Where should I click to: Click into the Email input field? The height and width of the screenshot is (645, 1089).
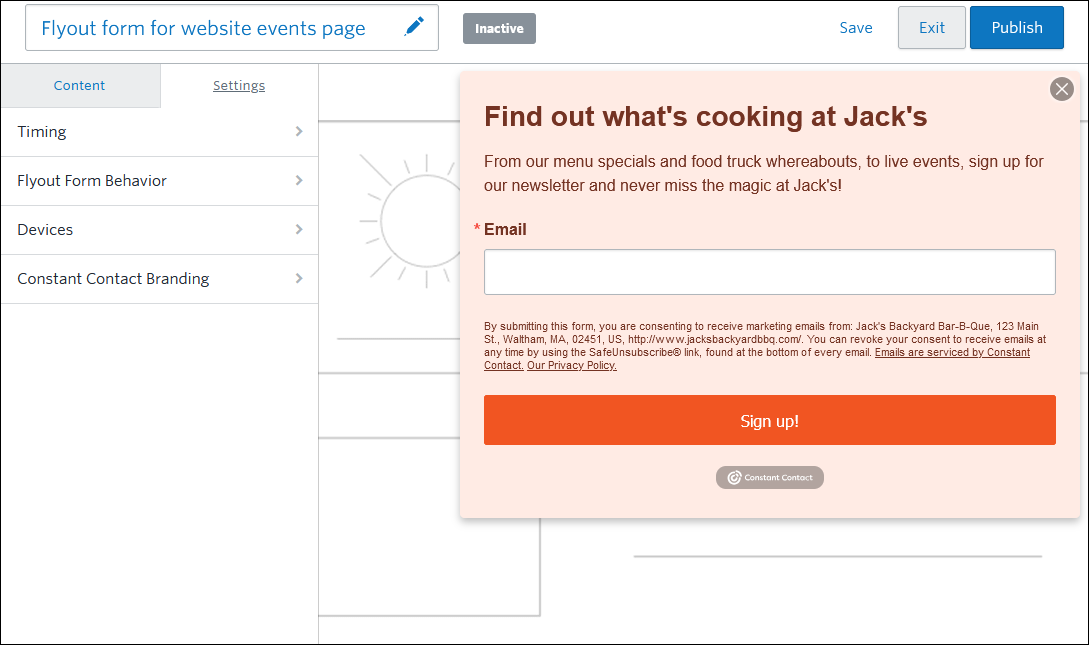[x=770, y=272]
